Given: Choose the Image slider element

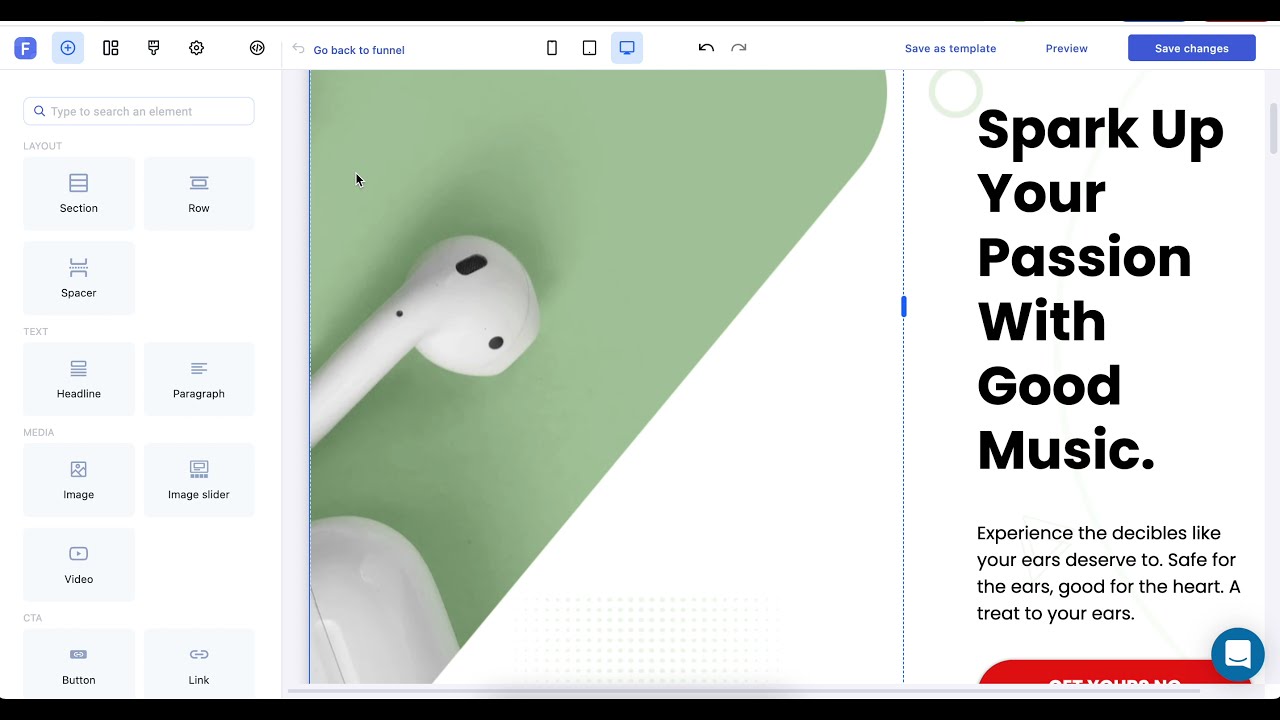Looking at the screenshot, I should (199, 479).
